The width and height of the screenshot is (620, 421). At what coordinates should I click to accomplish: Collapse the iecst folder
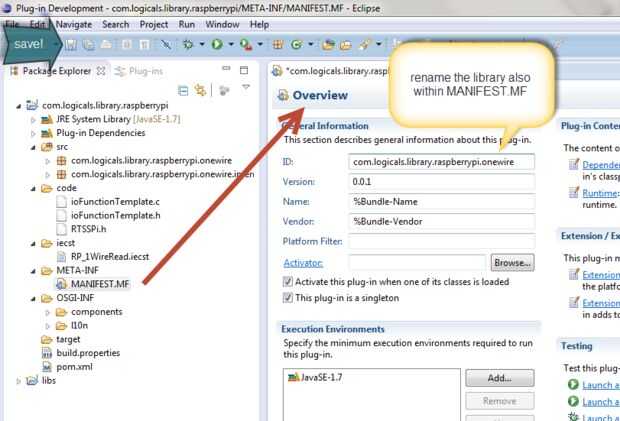33,244
